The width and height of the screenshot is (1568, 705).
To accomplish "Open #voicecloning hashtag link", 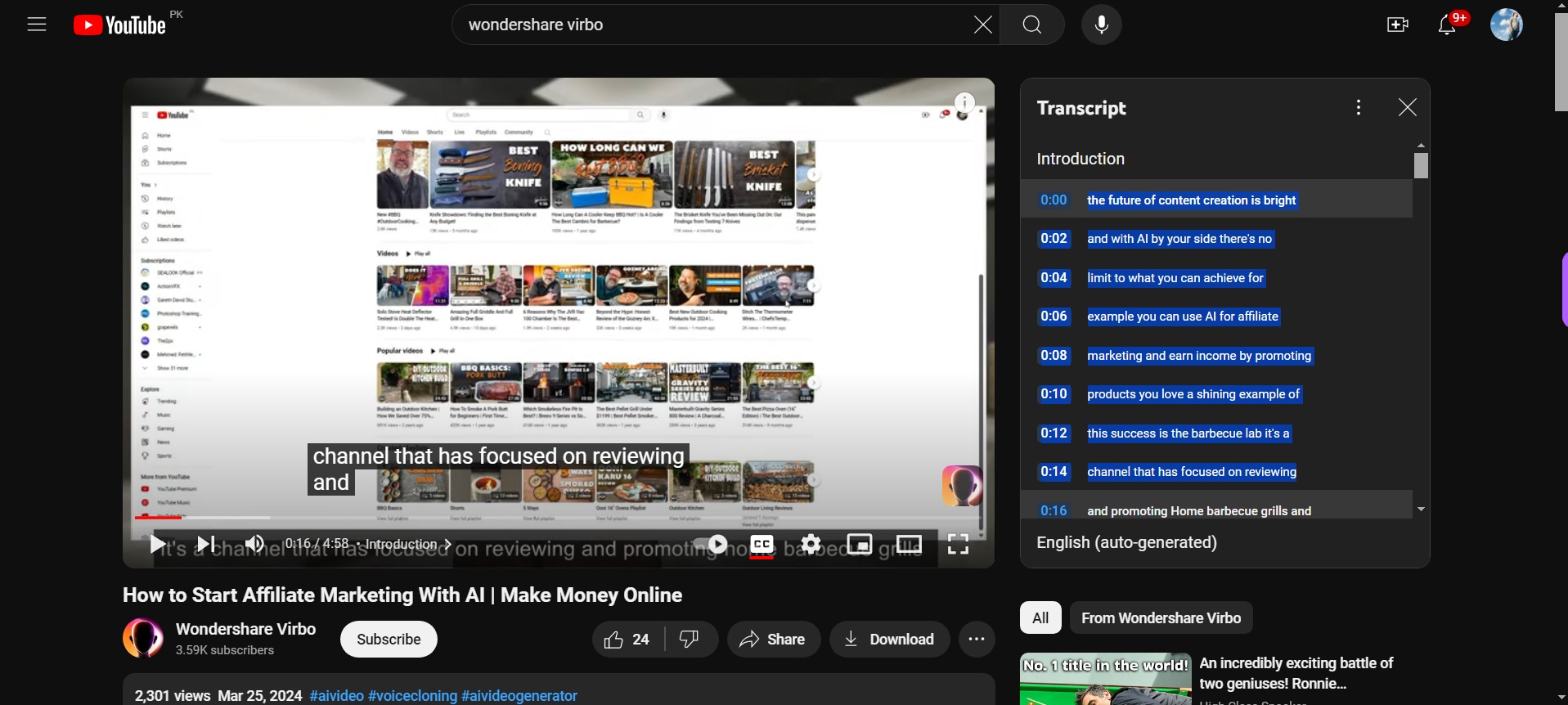I will [412, 696].
